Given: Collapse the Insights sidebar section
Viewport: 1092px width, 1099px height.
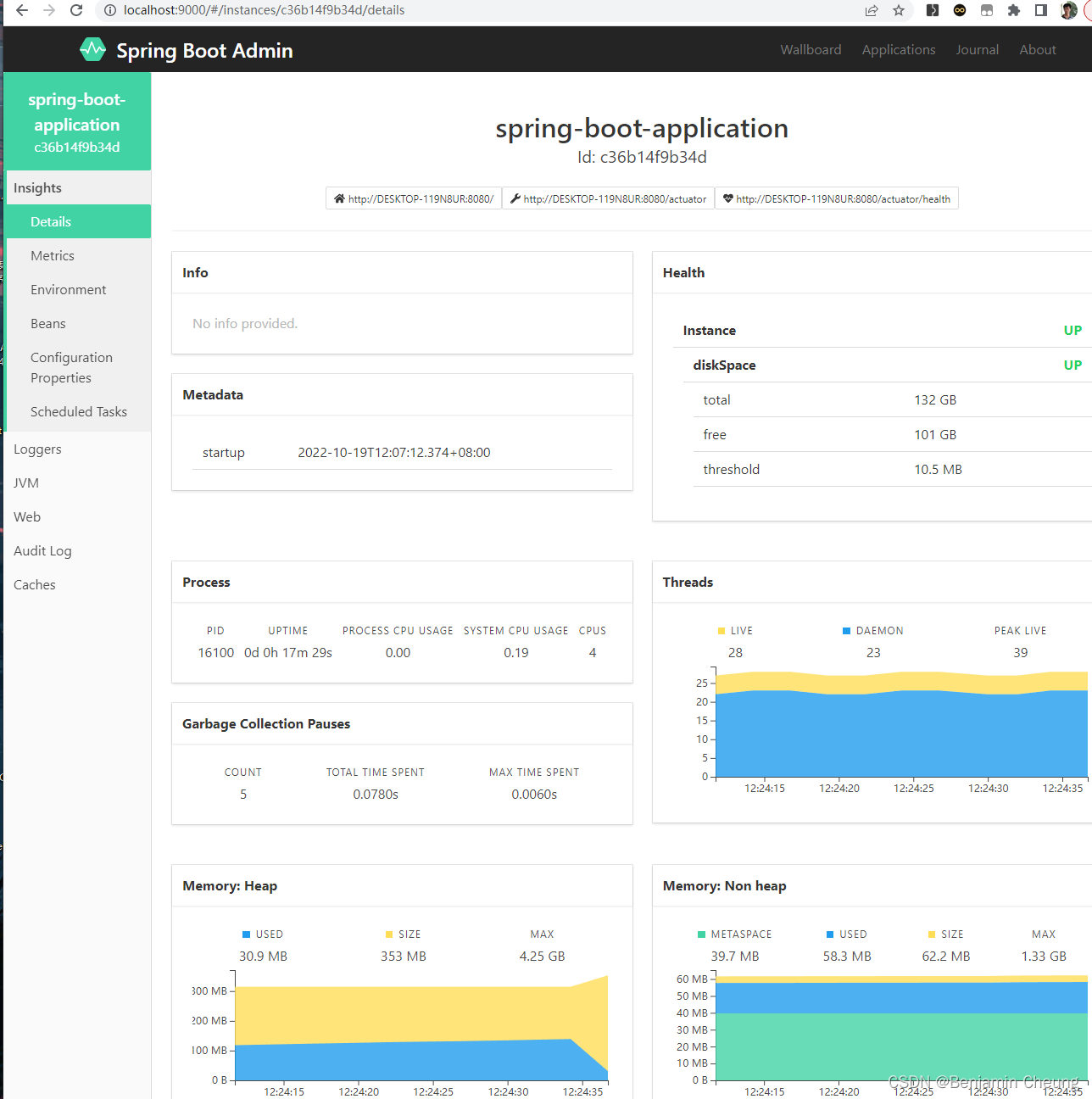Looking at the screenshot, I should 78,187.
